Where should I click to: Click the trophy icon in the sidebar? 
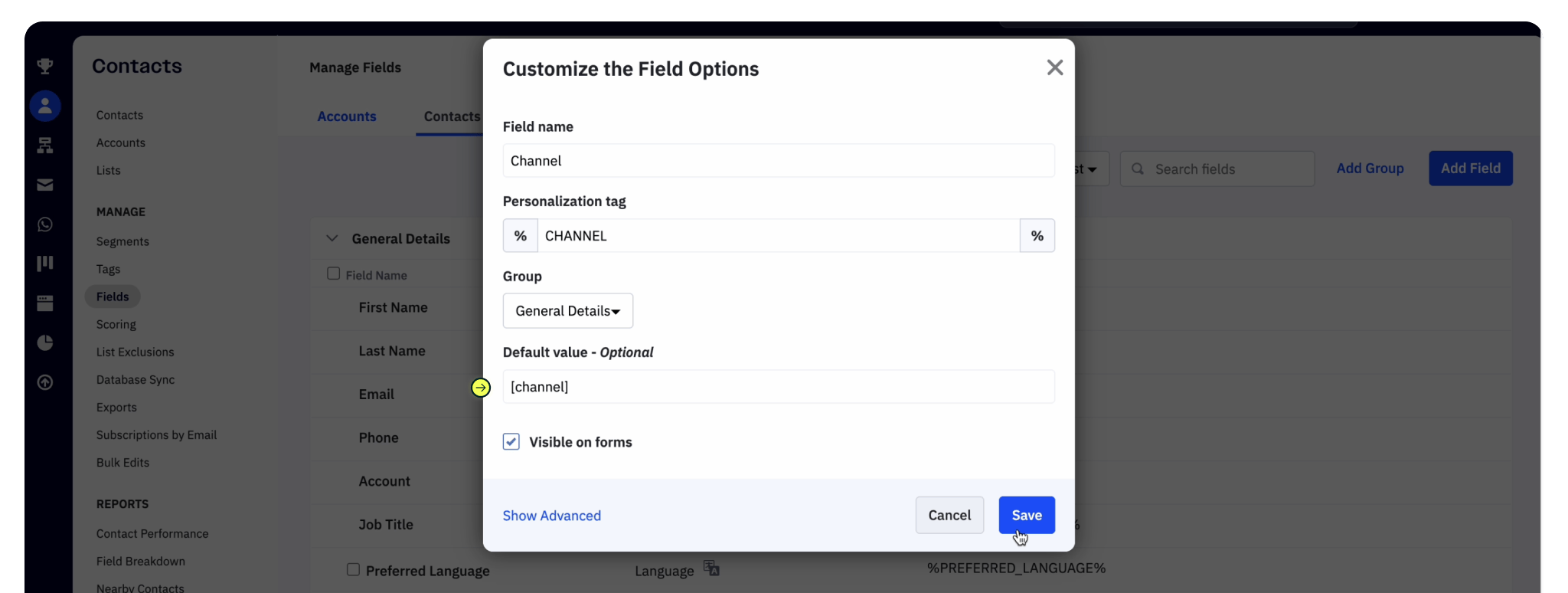tap(45, 66)
